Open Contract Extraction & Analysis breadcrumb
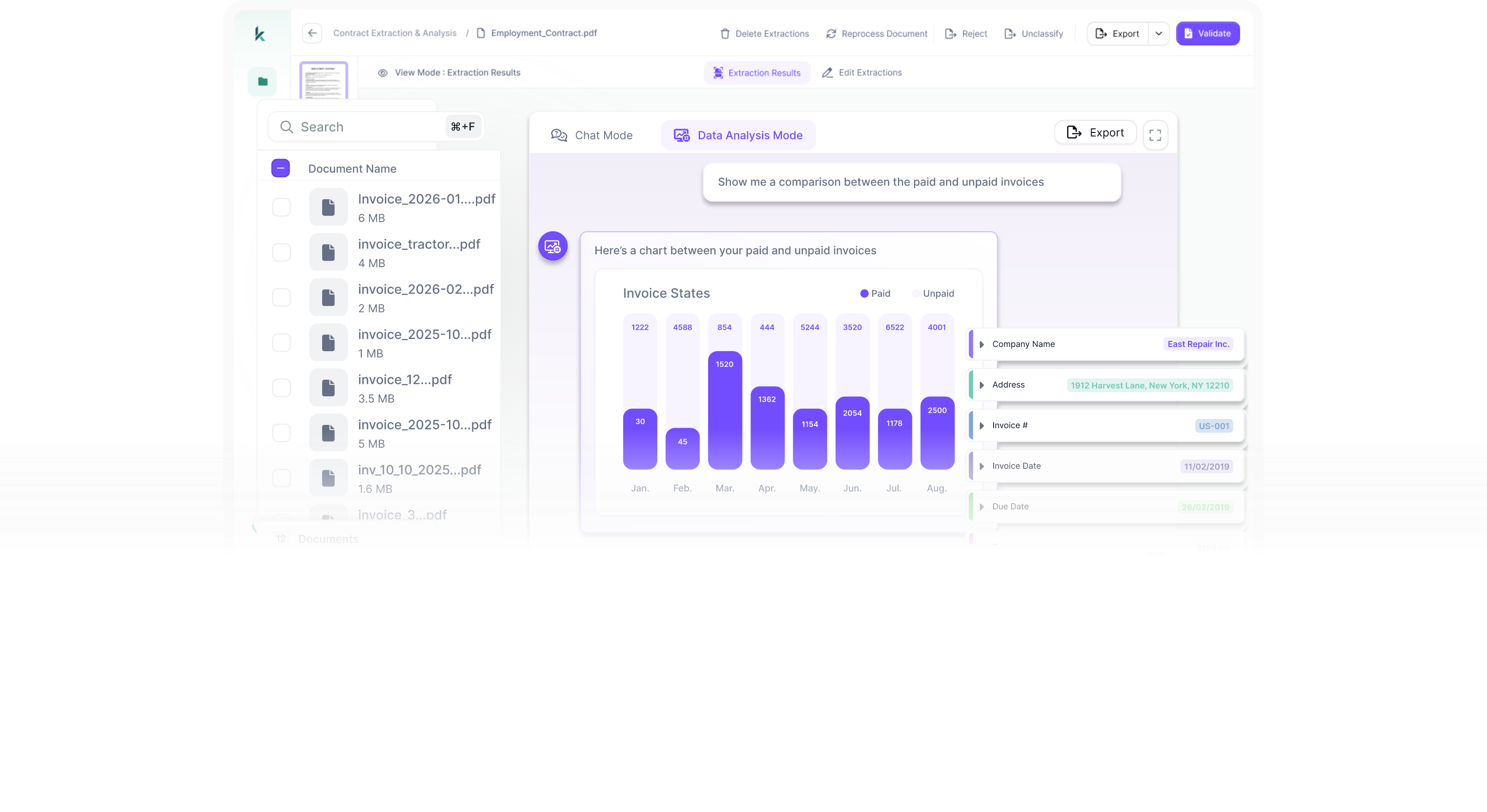The image size is (1487, 812). (395, 33)
